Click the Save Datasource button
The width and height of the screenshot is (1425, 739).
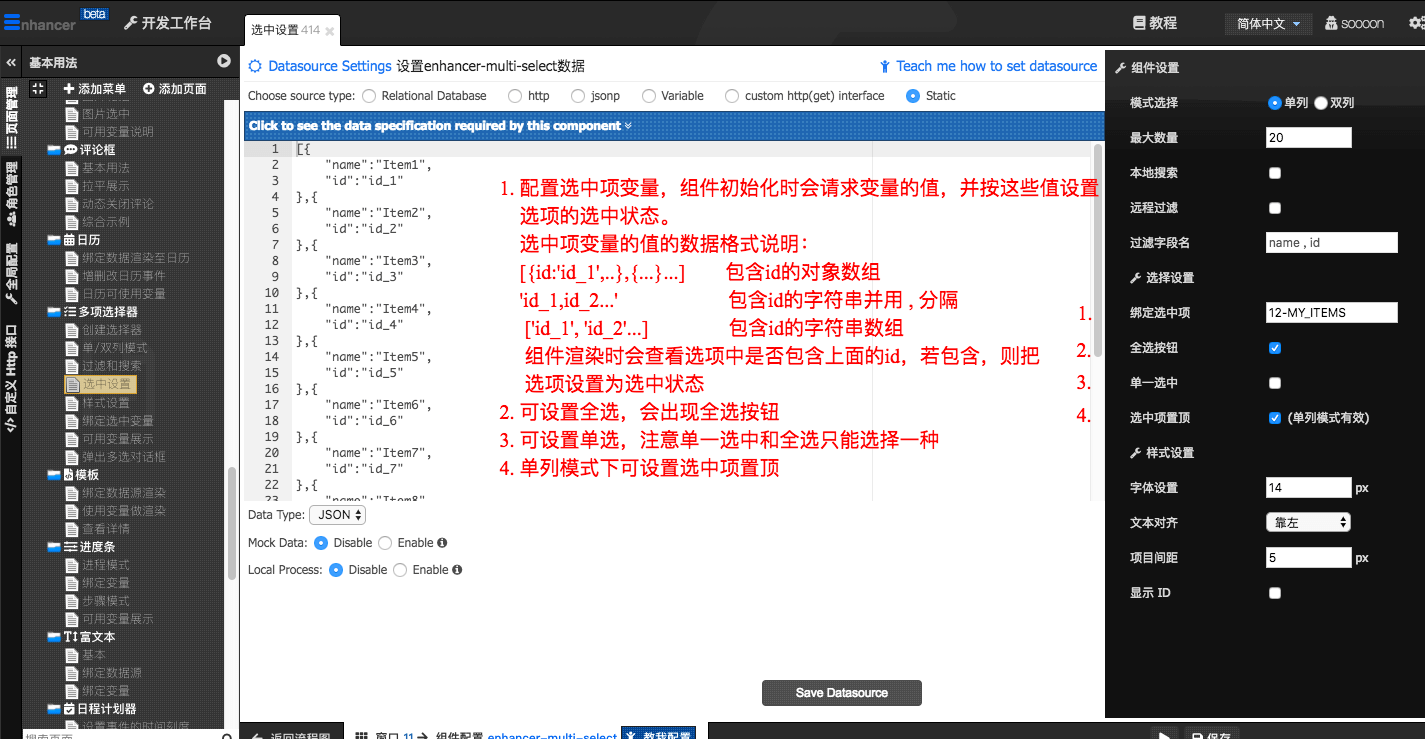841,693
